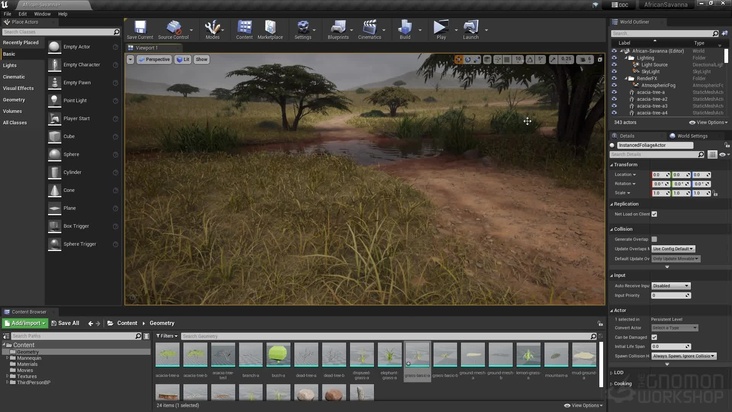
Task: Toggle the Net Load on Client checkbox
Action: pyautogui.click(x=654, y=214)
